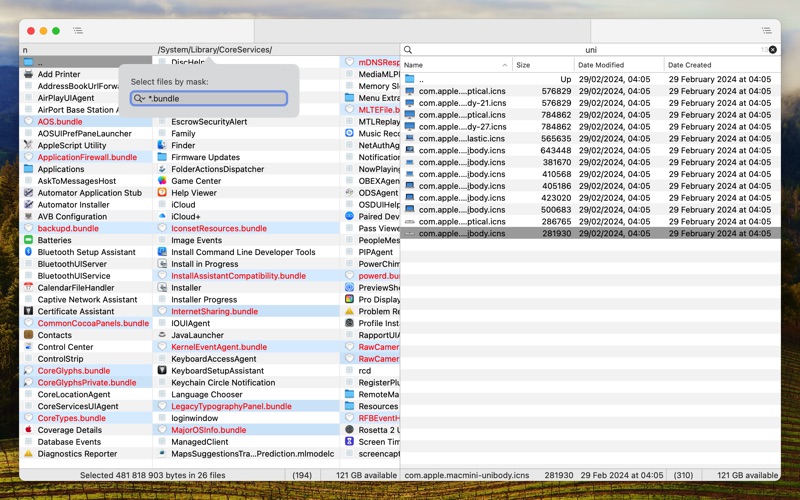Focus the 'Select files by mask' field

(209, 98)
